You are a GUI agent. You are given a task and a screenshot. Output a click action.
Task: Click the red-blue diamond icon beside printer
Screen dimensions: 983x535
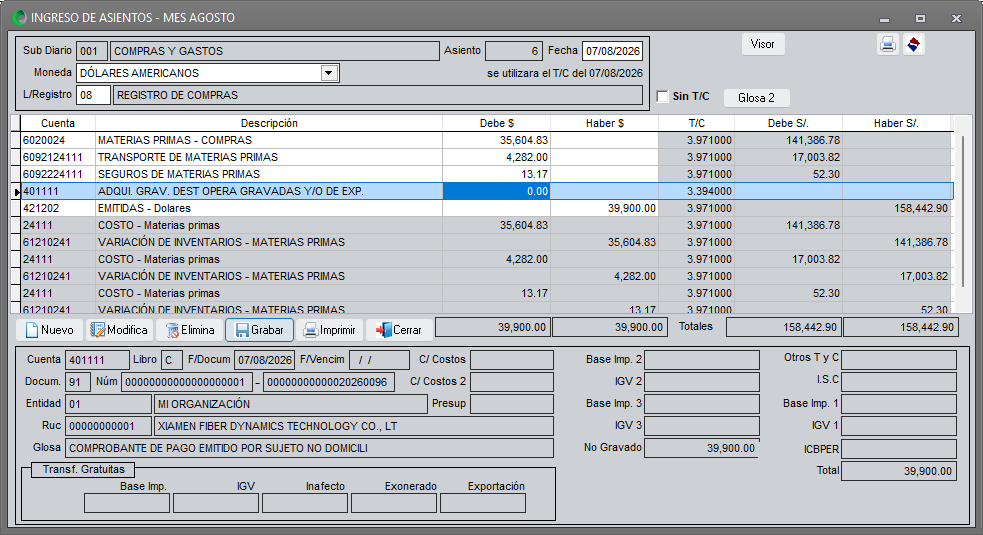click(x=913, y=45)
